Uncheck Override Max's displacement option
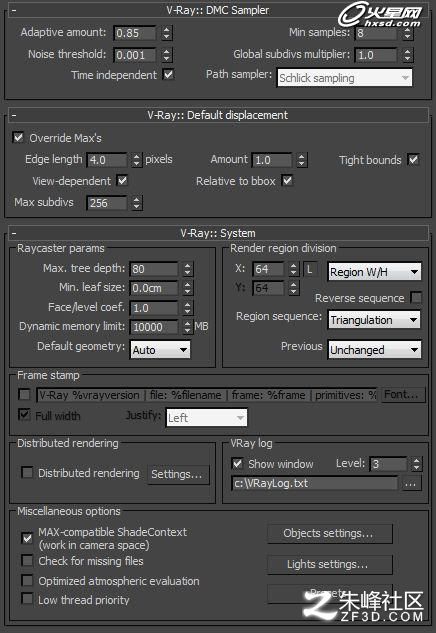436x633 pixels. coord(18,138)
